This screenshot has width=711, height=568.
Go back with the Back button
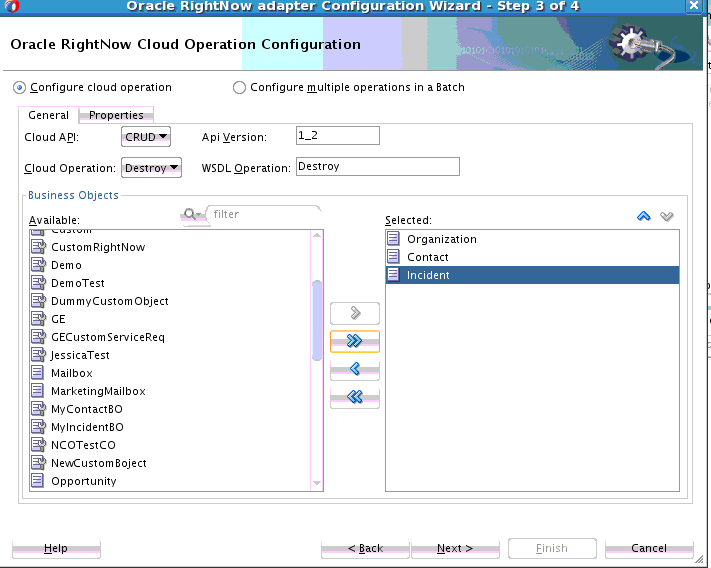pos(365,548)
